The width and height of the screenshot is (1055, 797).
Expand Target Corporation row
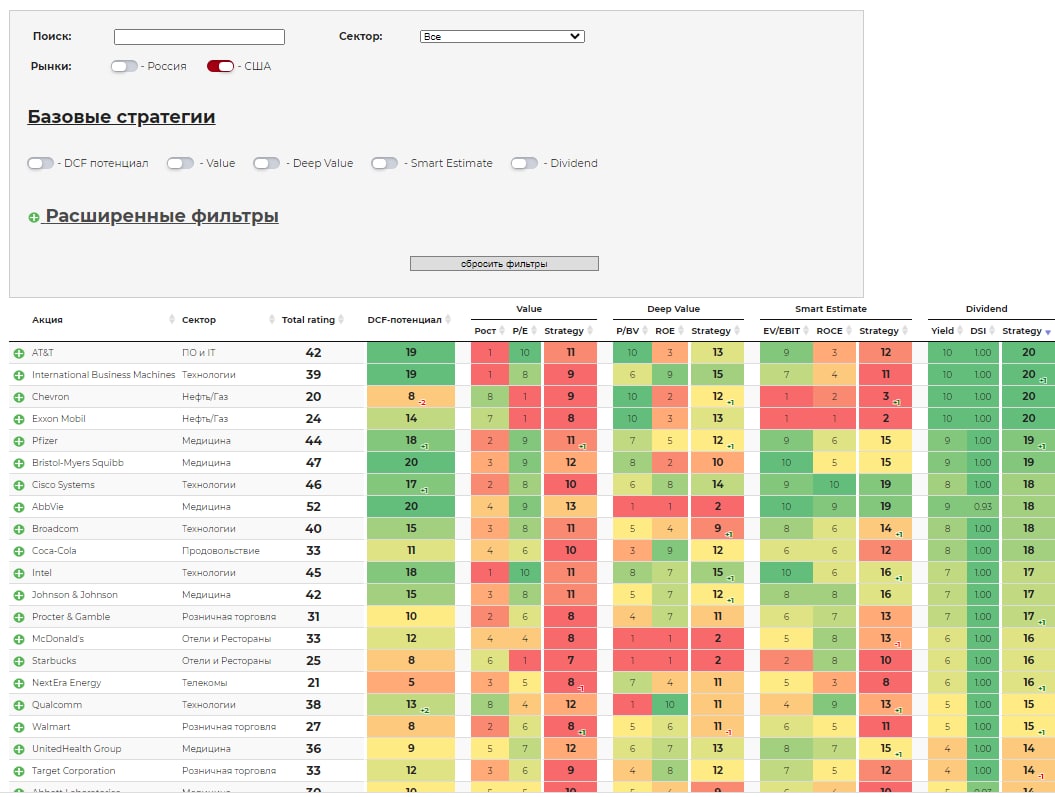[x=19, y=771]
